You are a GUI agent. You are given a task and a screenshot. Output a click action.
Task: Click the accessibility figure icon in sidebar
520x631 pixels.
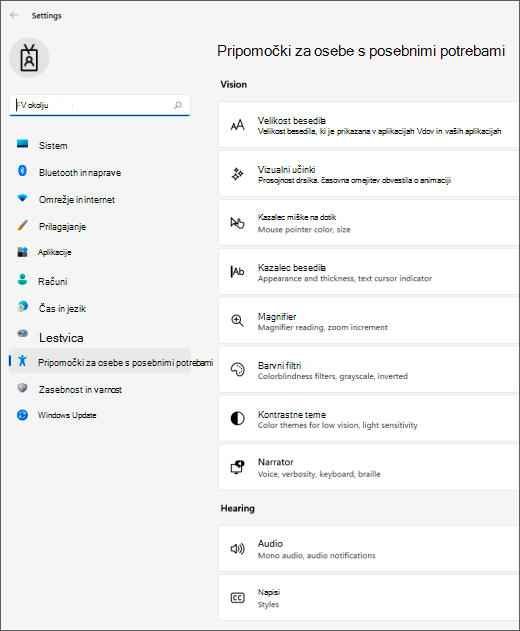pyautogui.click(x=23, y=361)
